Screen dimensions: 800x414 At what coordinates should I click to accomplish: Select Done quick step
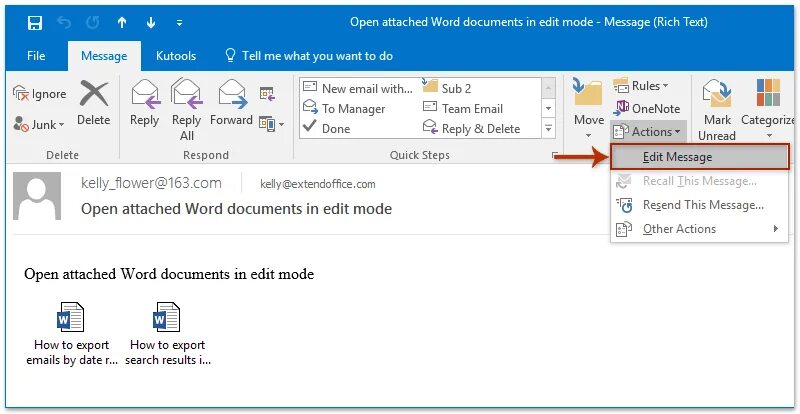coord(327,129)
